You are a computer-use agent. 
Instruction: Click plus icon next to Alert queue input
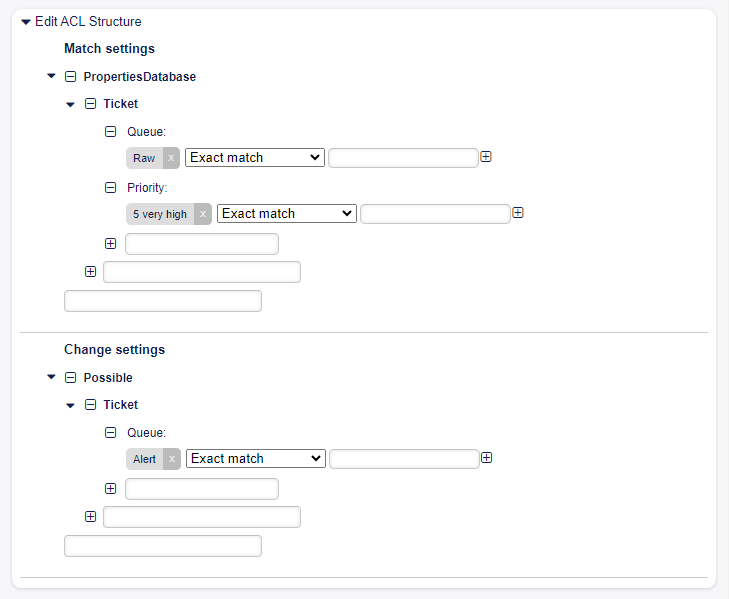(487, 458)
